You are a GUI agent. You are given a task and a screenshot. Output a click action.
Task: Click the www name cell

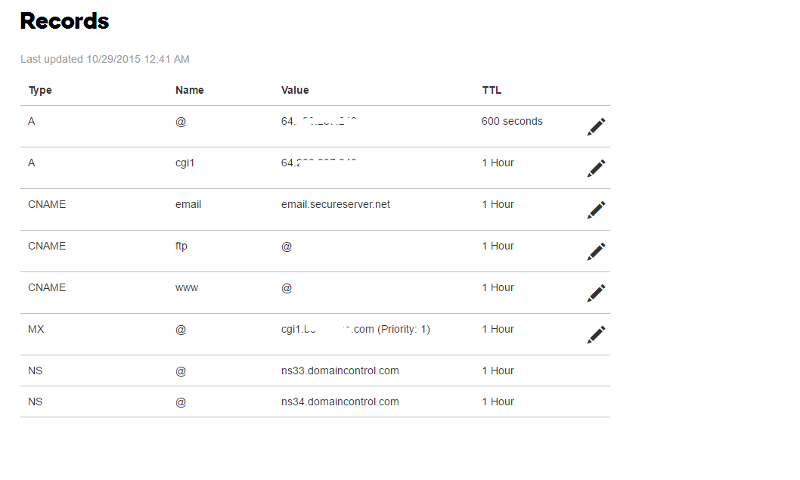(186, 288)
